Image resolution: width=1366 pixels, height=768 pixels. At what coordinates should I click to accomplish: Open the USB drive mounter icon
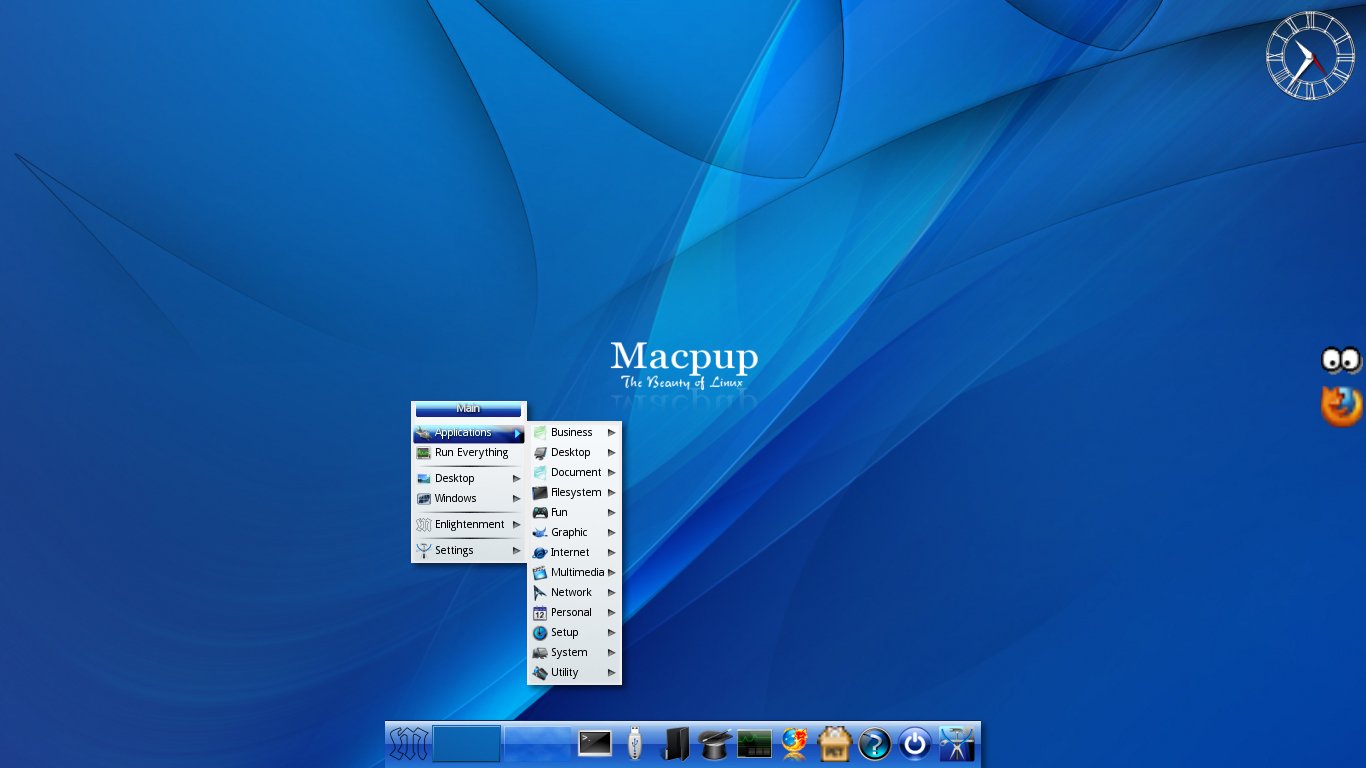pos(634,744)
